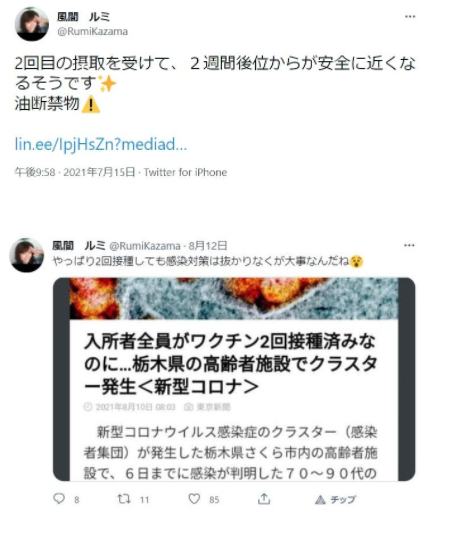Click the @RumiKazama handle in second tweet
The image size is (461, 539).
click(145, 246)
